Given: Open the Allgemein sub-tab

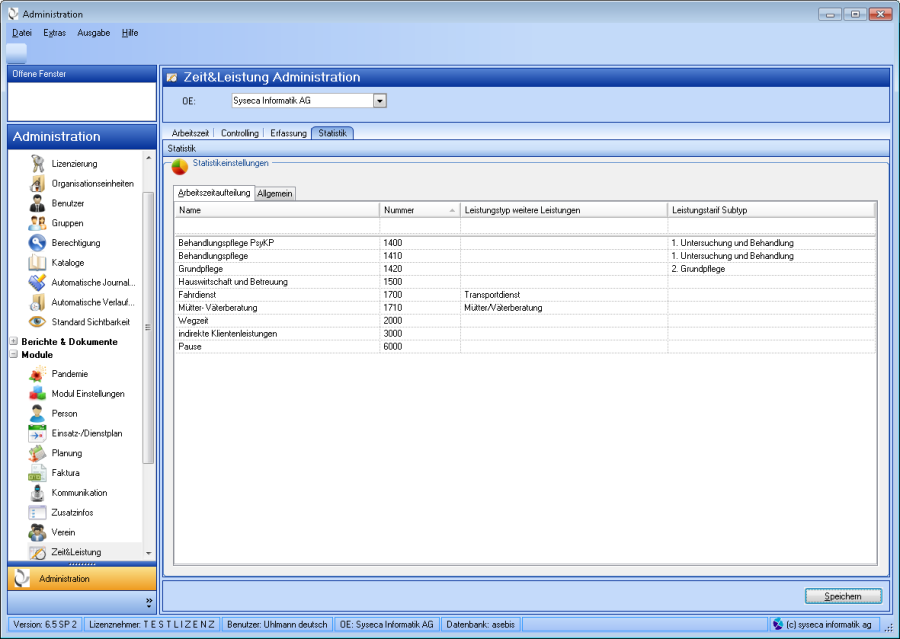Looking at the screenshot, I should (x=275, y=194).
